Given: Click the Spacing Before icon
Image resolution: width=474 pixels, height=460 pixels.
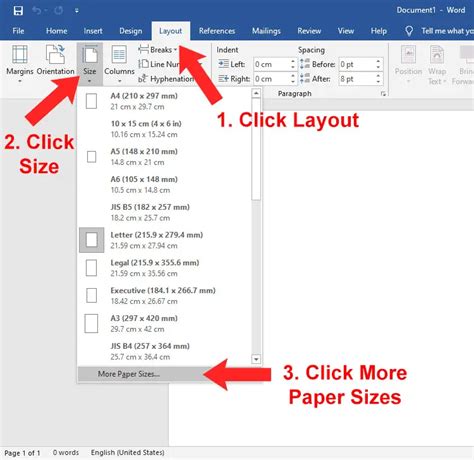Looking at the screenshot, I should (x=305, y=64).
